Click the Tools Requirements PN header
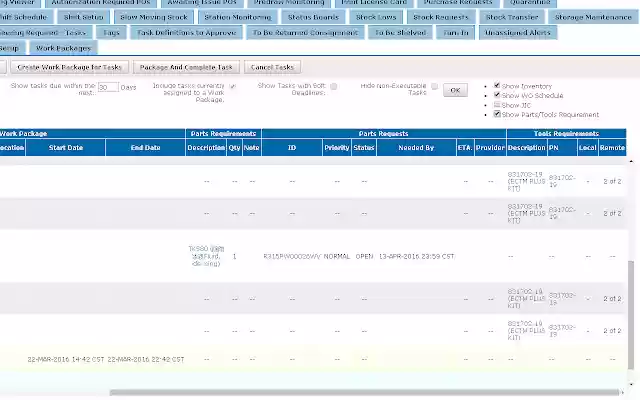The image size is (640, 400). (562, 148)
